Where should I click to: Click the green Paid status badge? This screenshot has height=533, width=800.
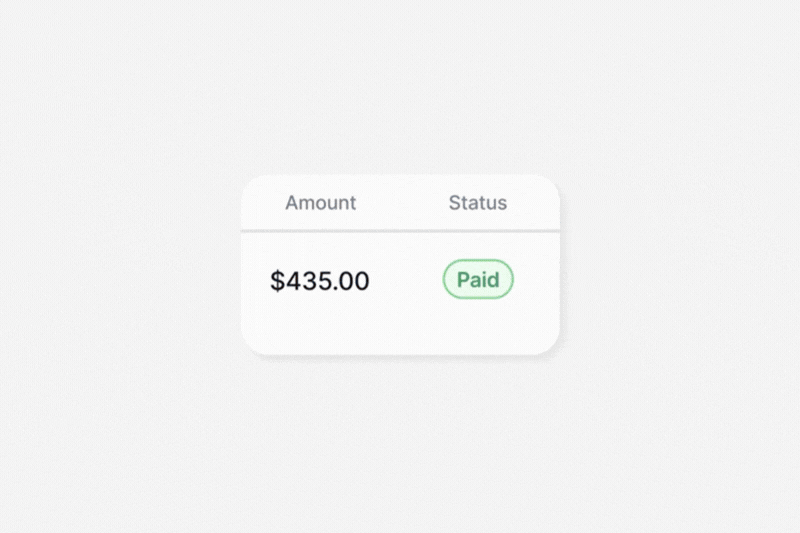pos(478,280)
